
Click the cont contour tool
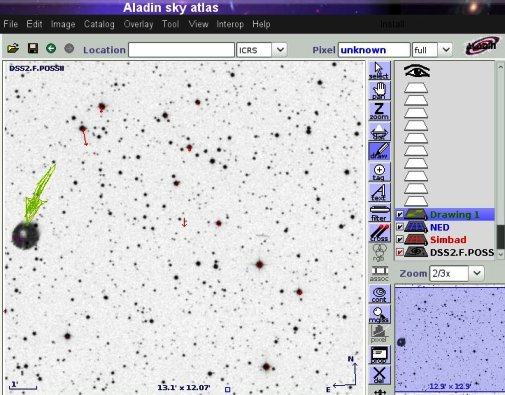click(379, 294)
